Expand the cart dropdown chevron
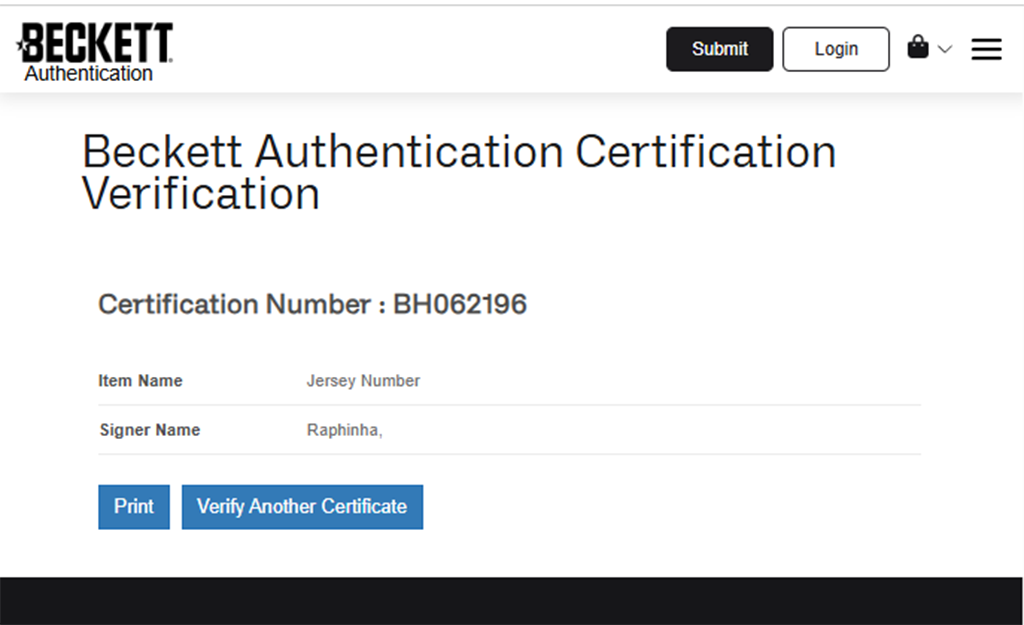The image size is (1024, 625). click(945, 49)
